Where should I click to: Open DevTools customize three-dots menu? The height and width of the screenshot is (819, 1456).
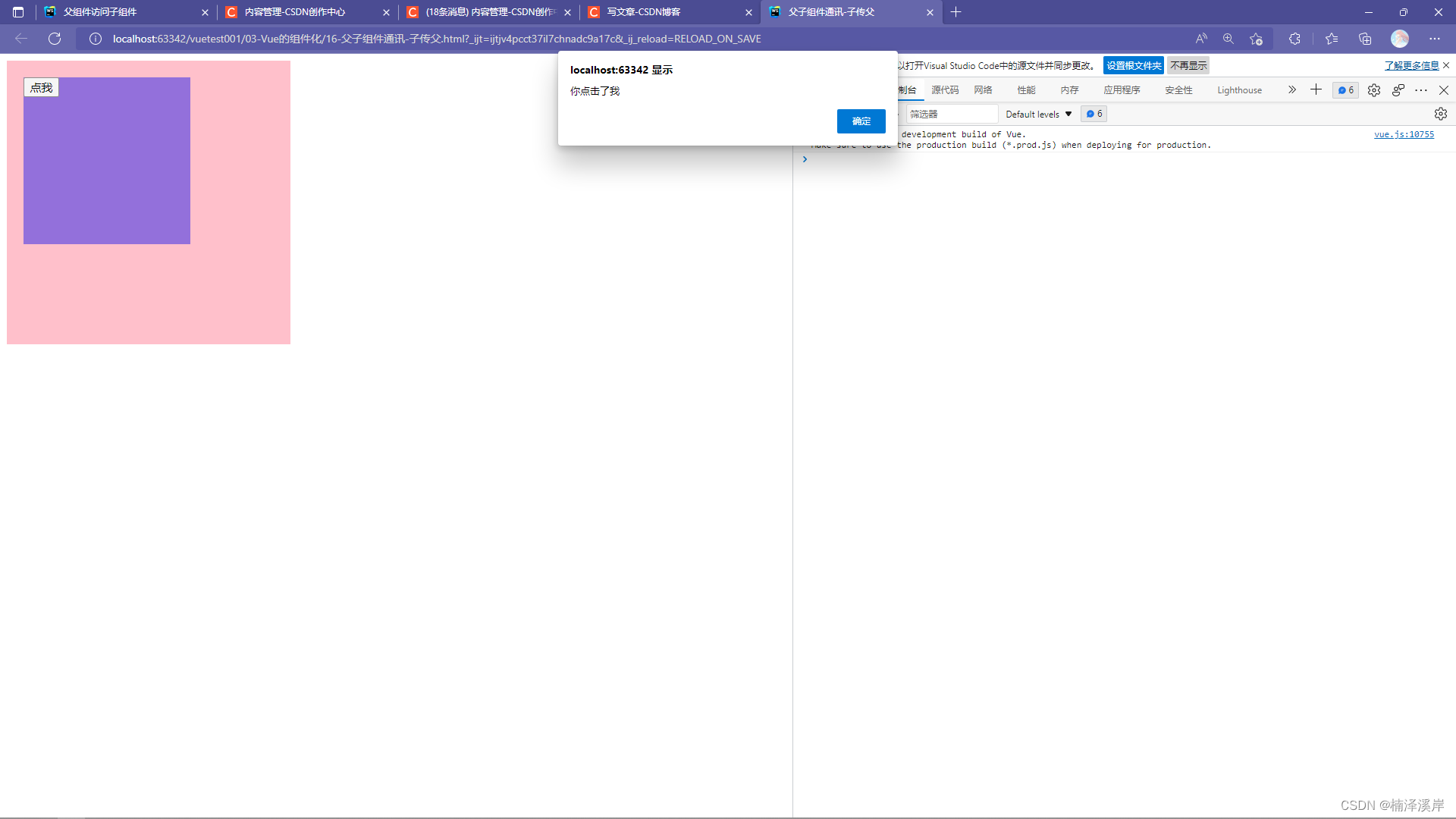pos(1421,90)
